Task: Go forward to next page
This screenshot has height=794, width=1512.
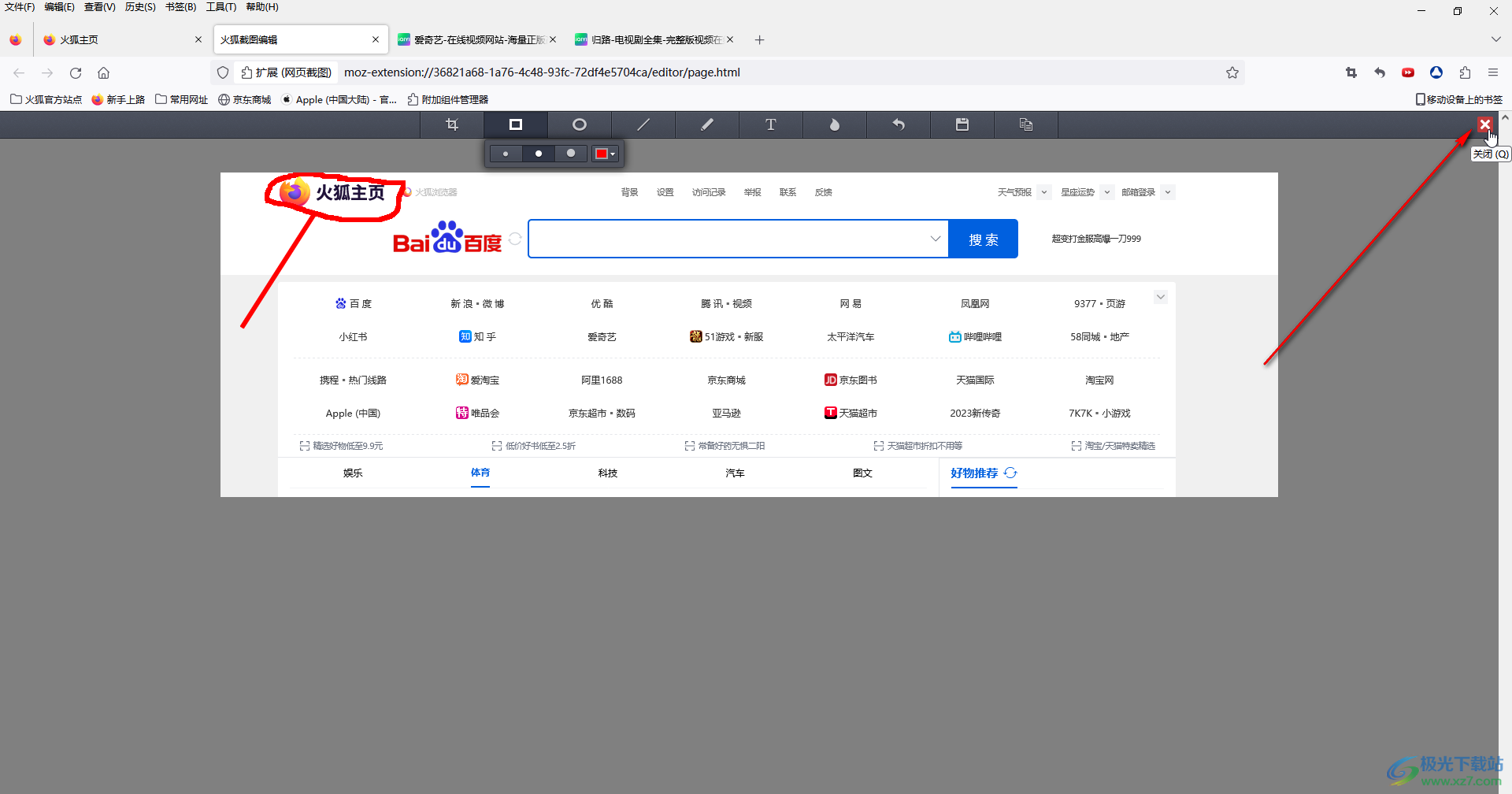Action: (x=47, y=72)
